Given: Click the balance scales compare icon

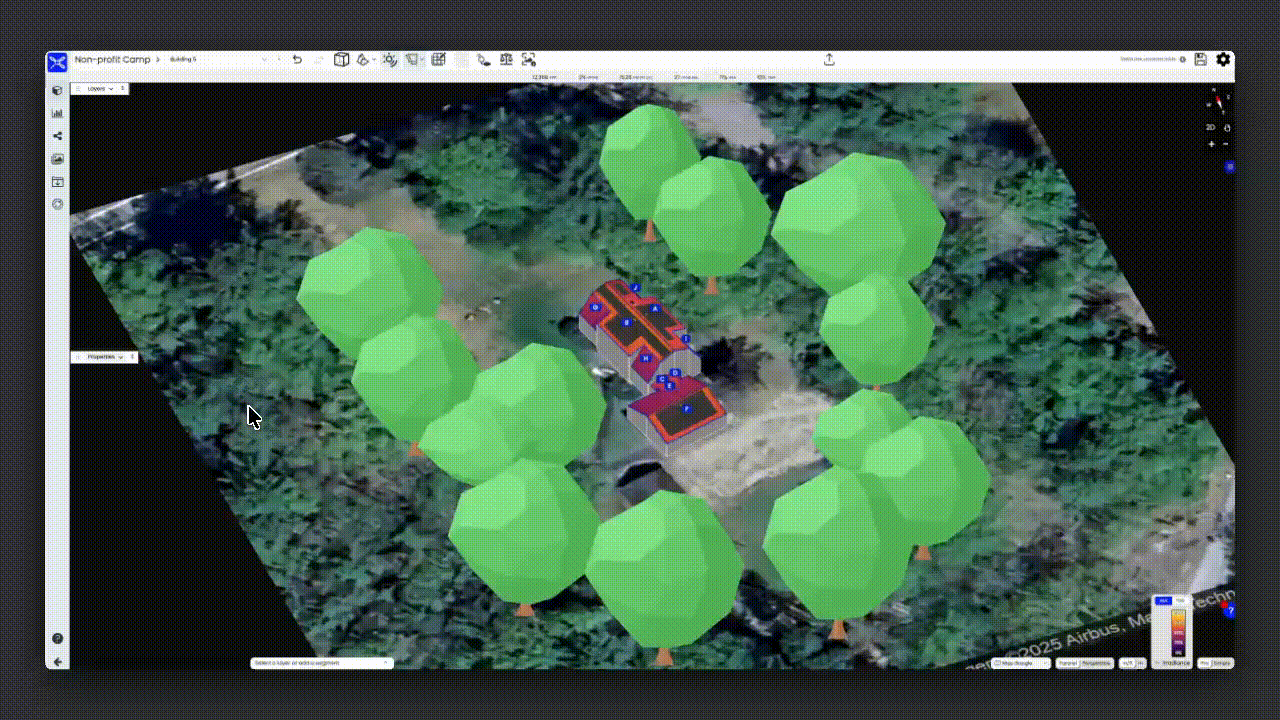Looking at the screenshot, I should point(506,60).
